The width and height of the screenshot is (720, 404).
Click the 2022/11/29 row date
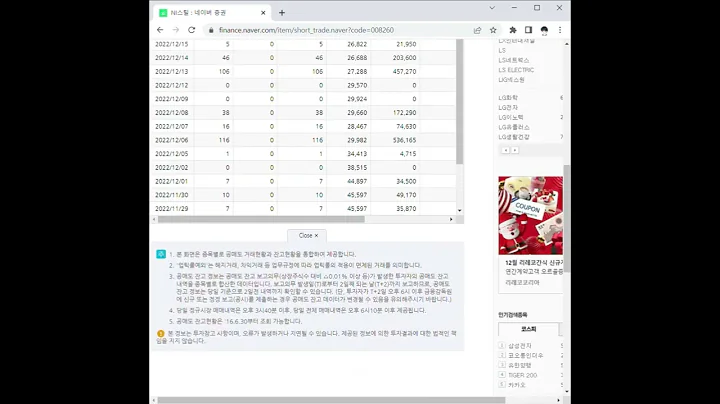tap(172, 208)
